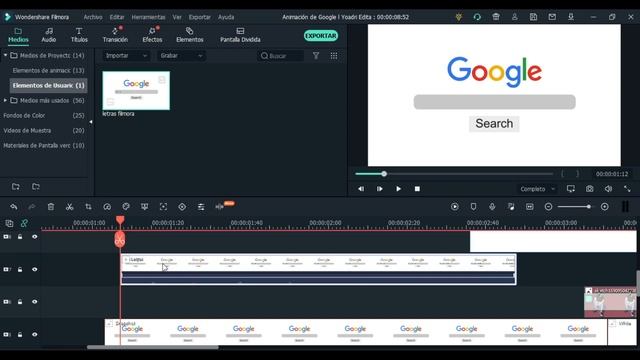Click the Keyframe diamond icon

pos(182,207)
